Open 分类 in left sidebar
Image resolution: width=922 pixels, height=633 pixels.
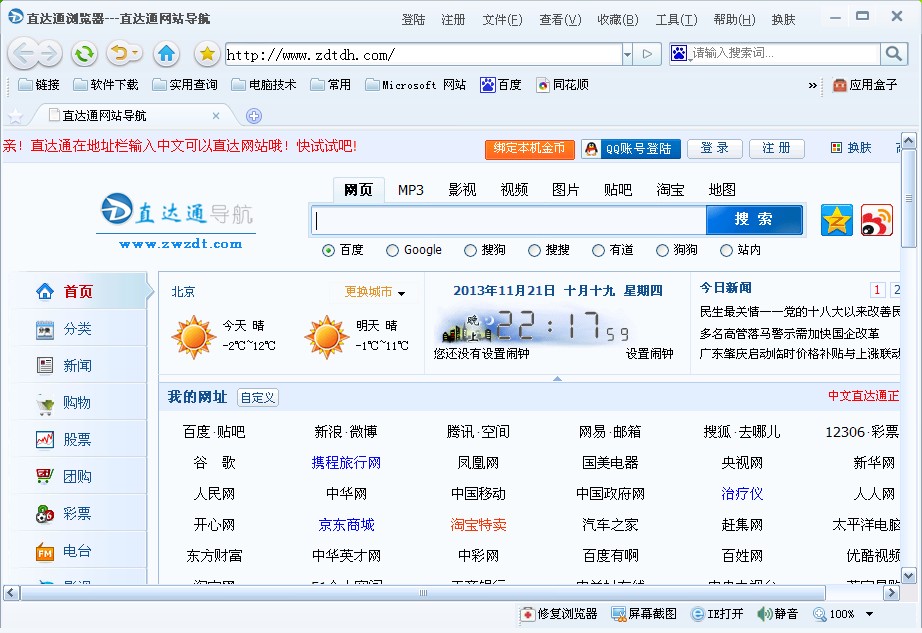click(x=77, y=329)
